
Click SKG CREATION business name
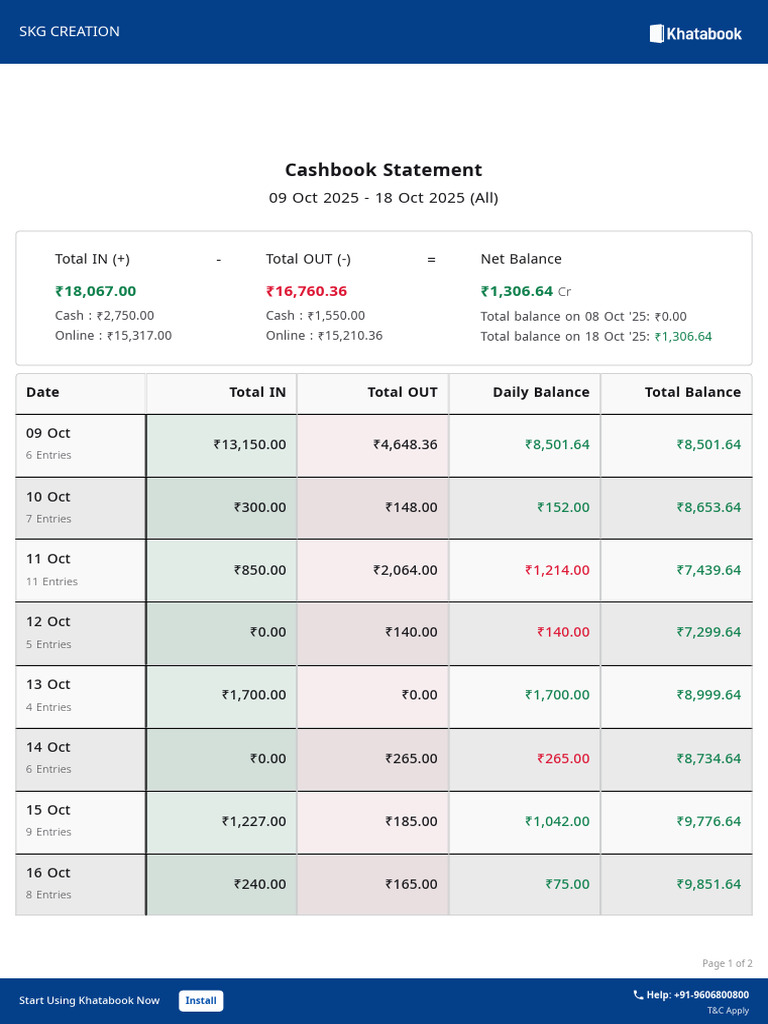pos(69,31)
